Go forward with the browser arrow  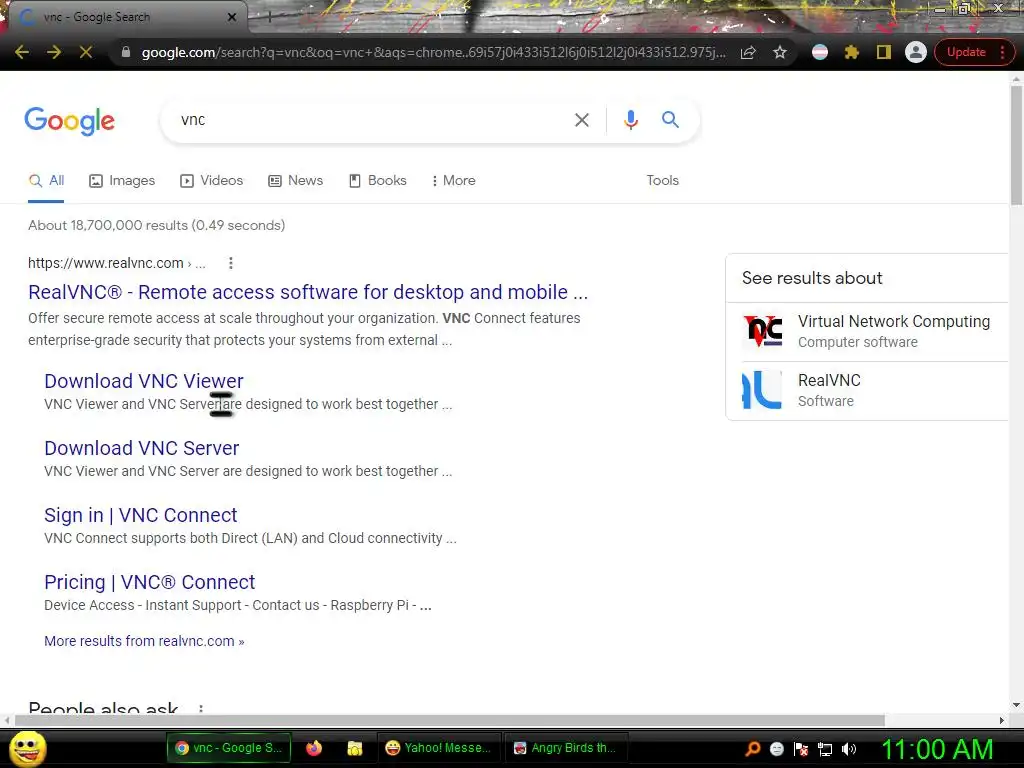[x=54, y=52]
